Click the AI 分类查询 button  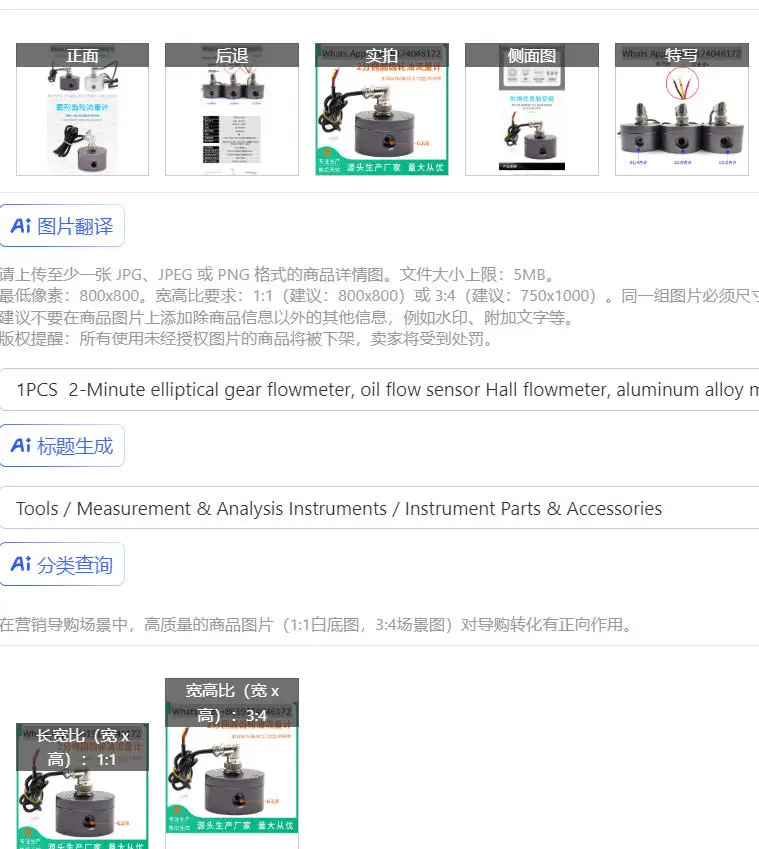(62, 564)
